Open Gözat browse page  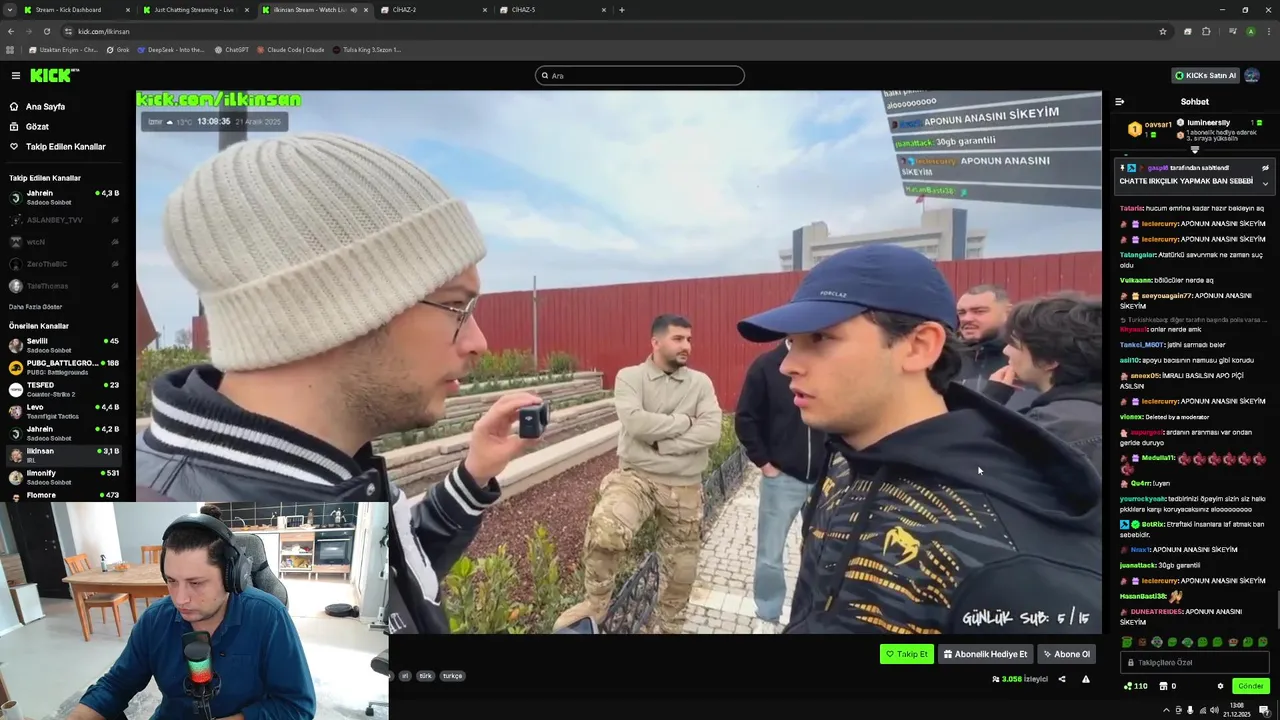click(x=37, y=126)
